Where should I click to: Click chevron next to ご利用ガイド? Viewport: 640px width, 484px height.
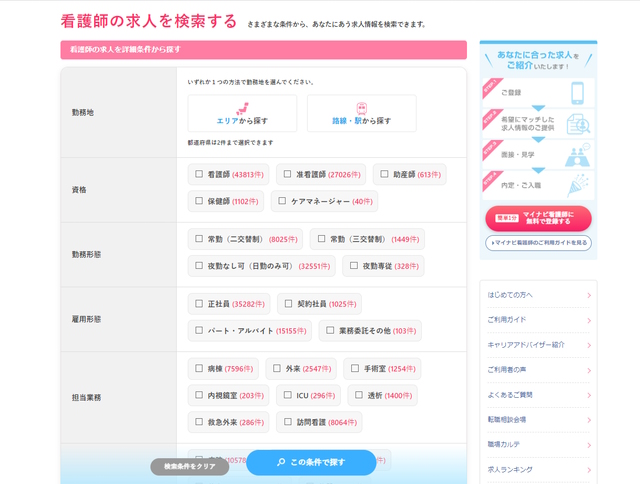(589, 320)
